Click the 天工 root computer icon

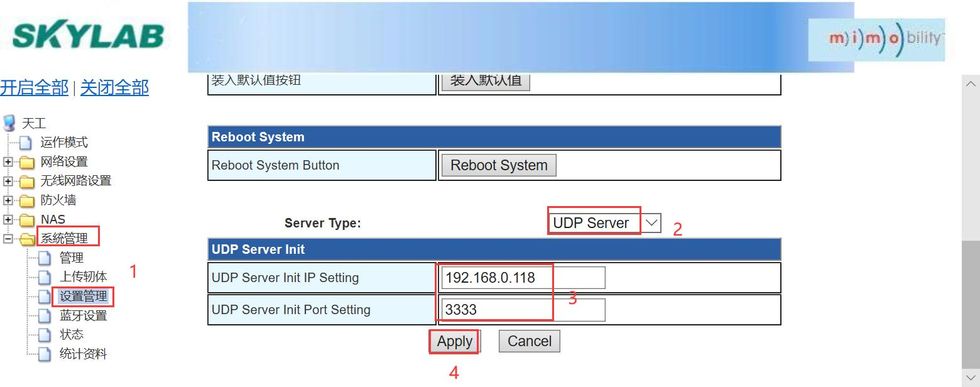coord(9,123)
